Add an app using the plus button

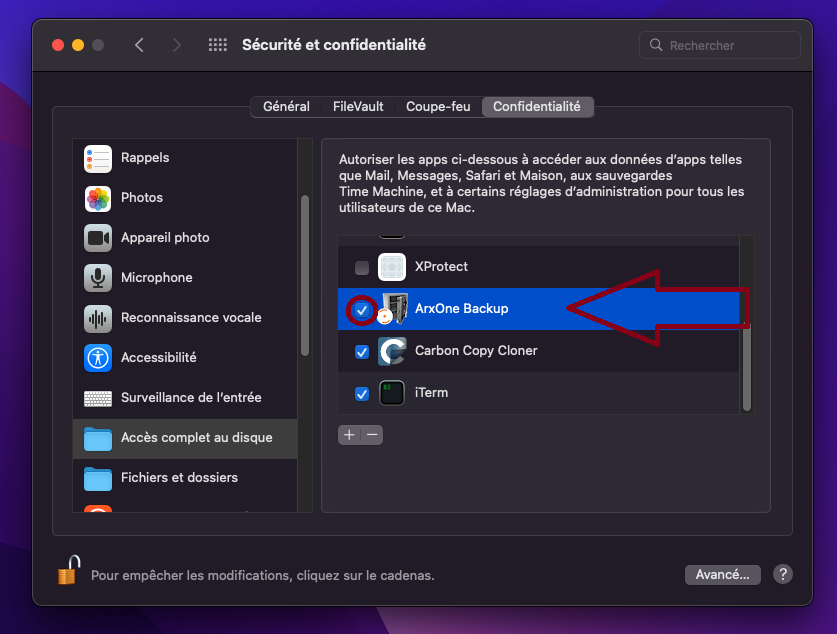(348, 435)
